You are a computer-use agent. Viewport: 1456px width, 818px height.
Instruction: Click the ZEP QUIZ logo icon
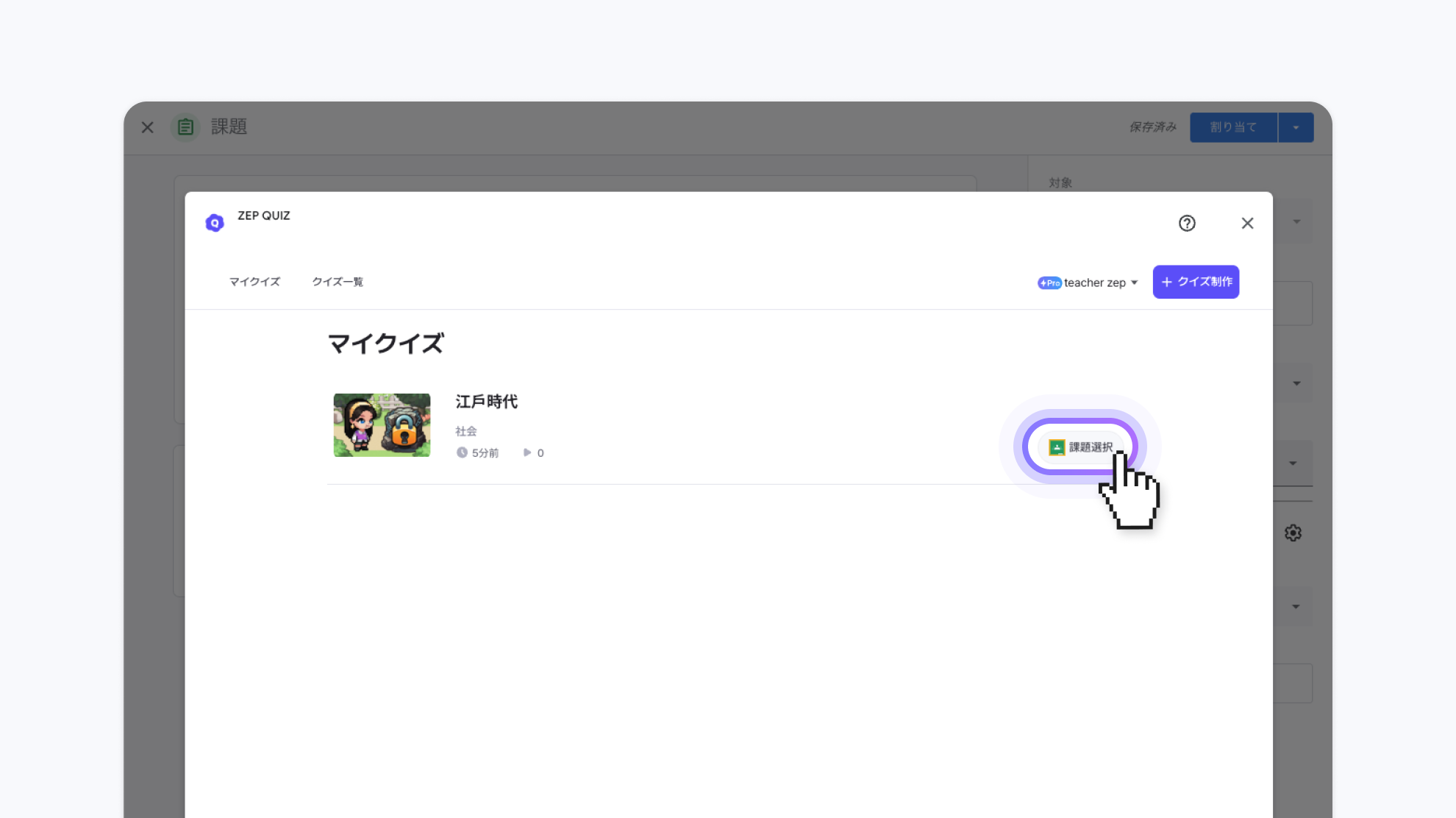coord(215,223)
